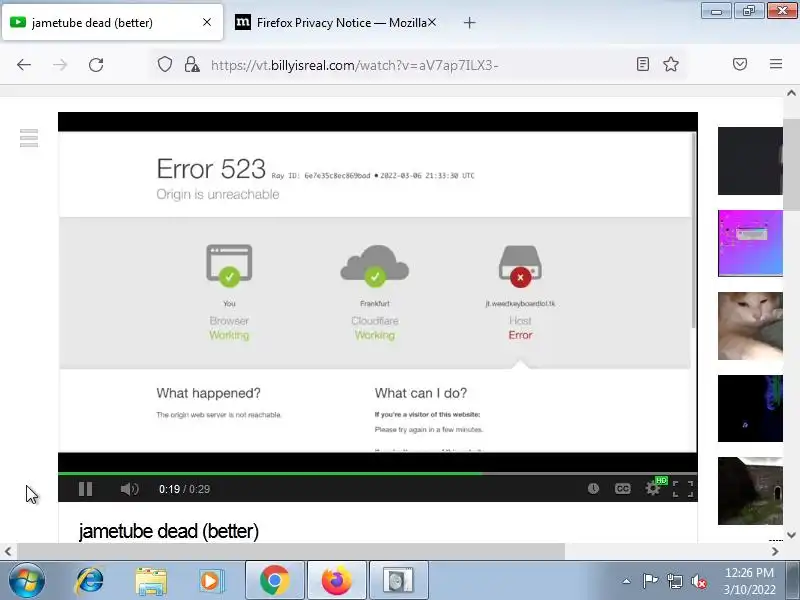Open Action Center flag icon
The image size is (800, 600).
coord(650,581)
